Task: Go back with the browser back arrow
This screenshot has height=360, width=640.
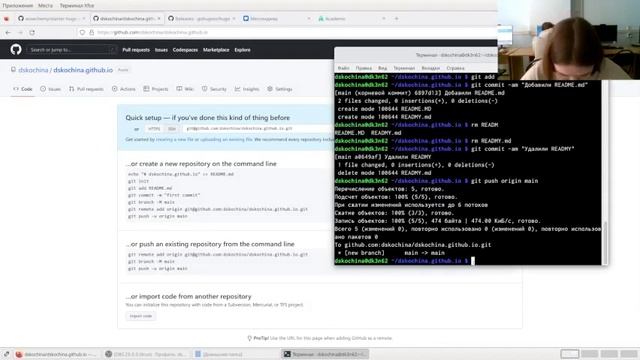Action: coord(8,32)
